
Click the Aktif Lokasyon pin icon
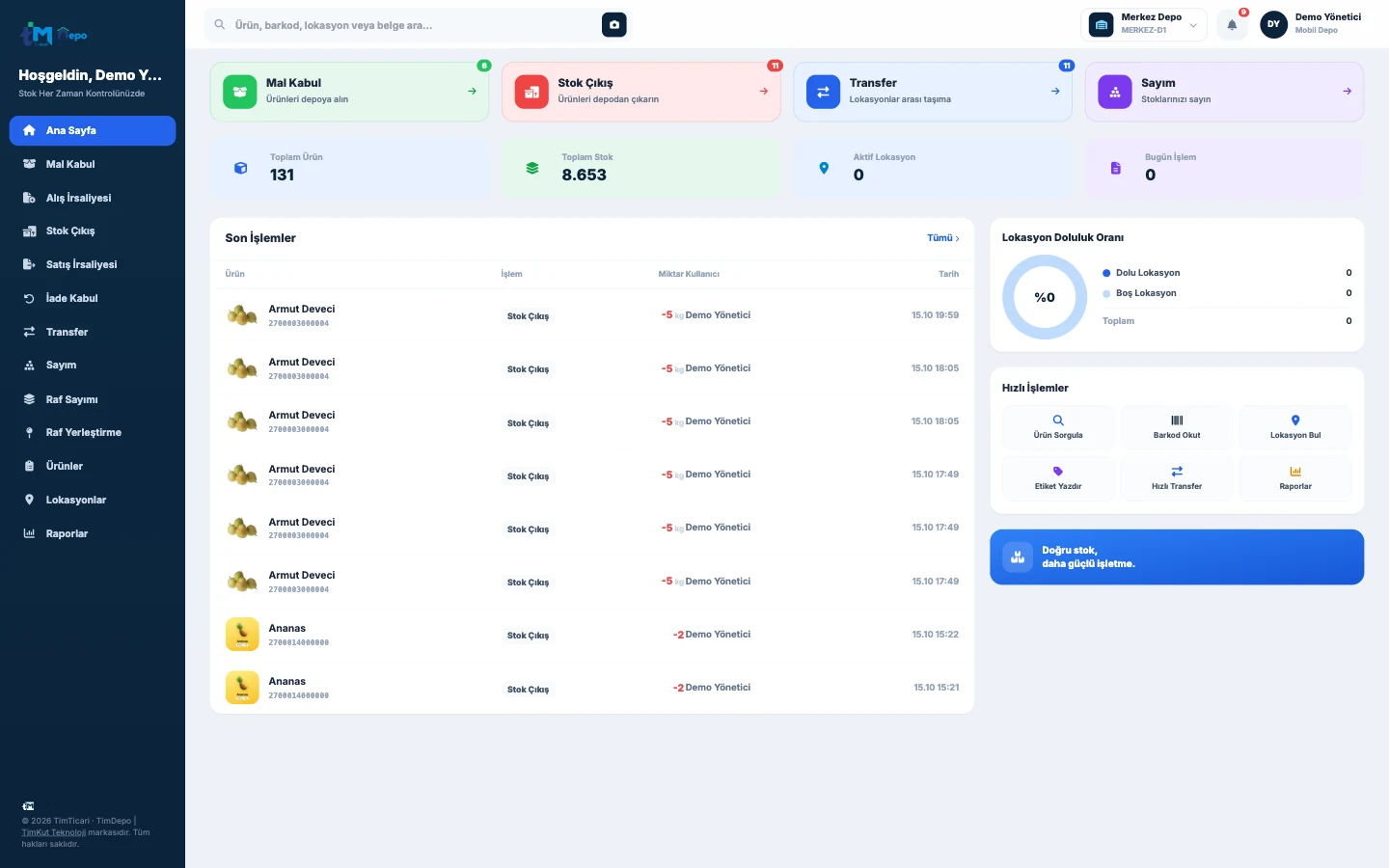[x=824, y=168]
